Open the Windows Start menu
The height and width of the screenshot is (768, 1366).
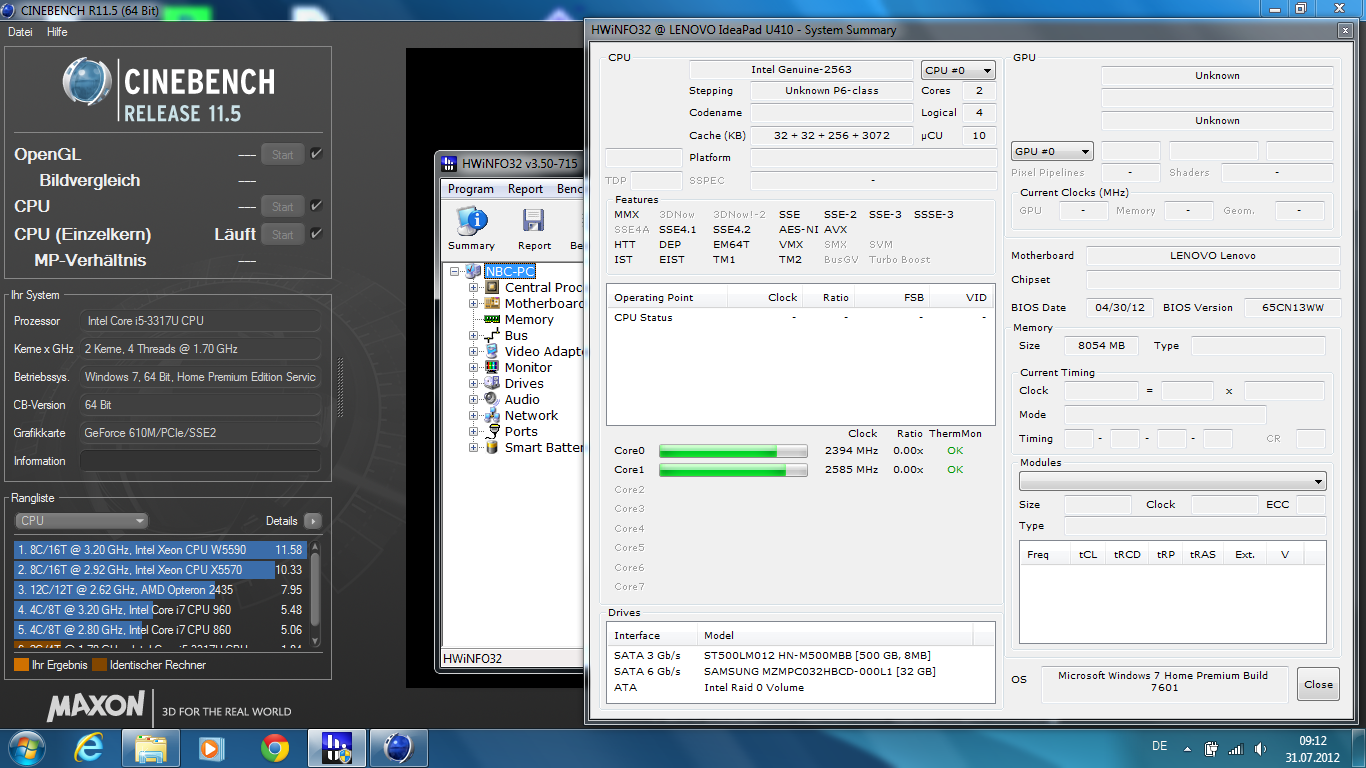tap(27, 747)
